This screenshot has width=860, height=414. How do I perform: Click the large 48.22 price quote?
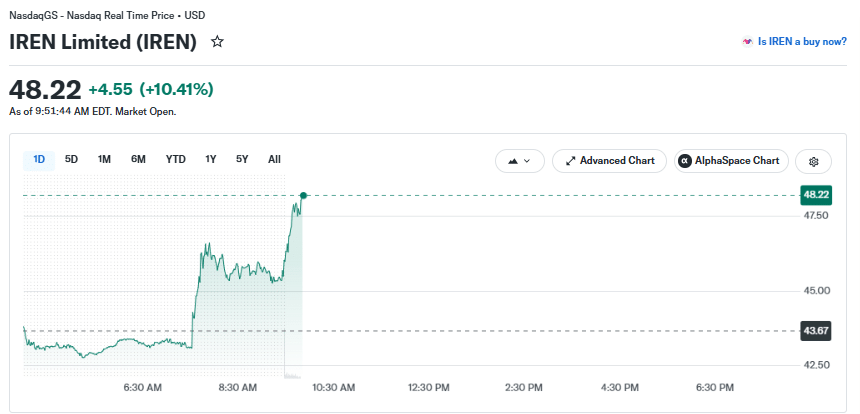pos(45,89)
